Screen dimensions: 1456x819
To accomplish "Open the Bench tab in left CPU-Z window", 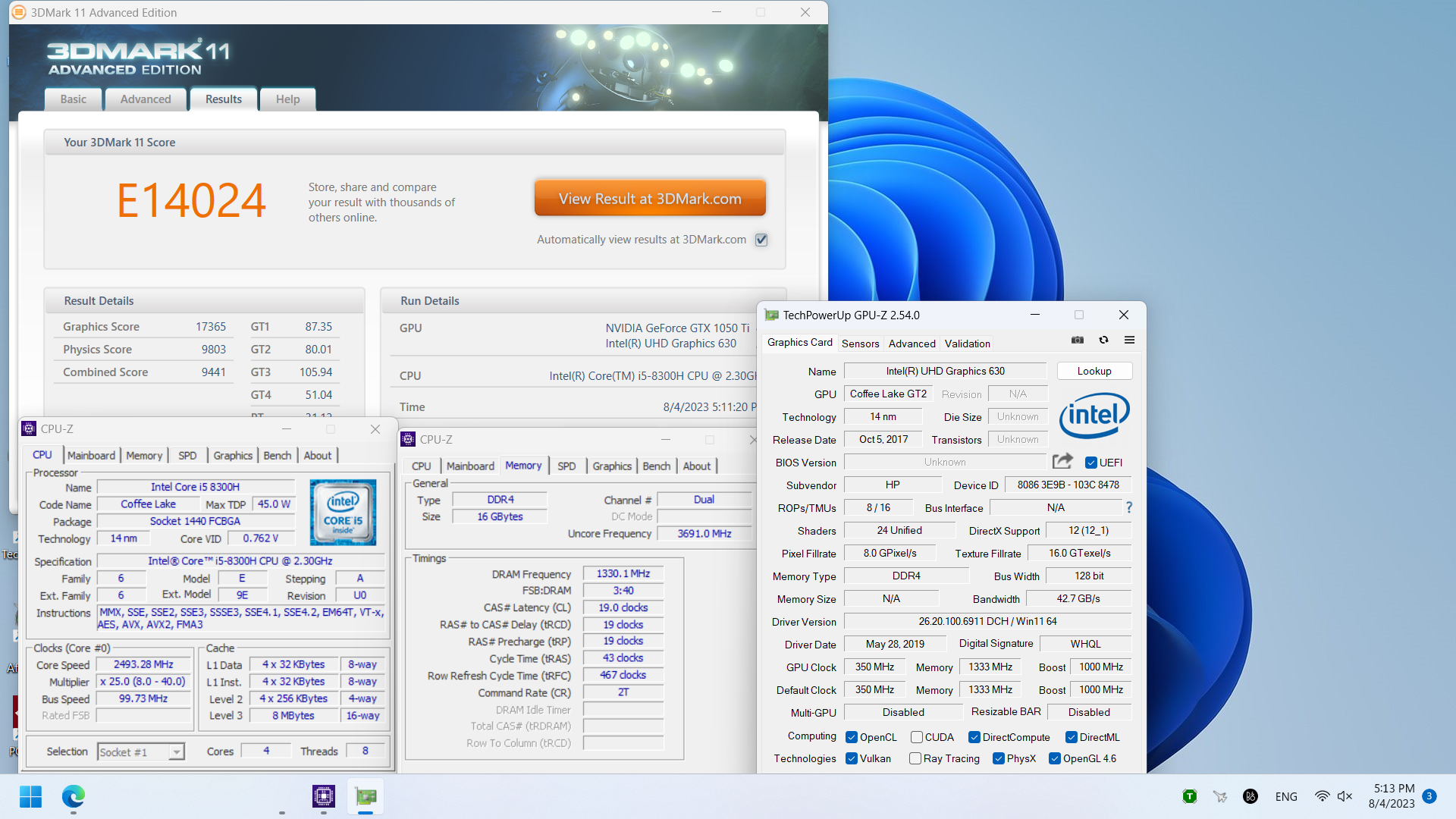I will tap(277, 455).
